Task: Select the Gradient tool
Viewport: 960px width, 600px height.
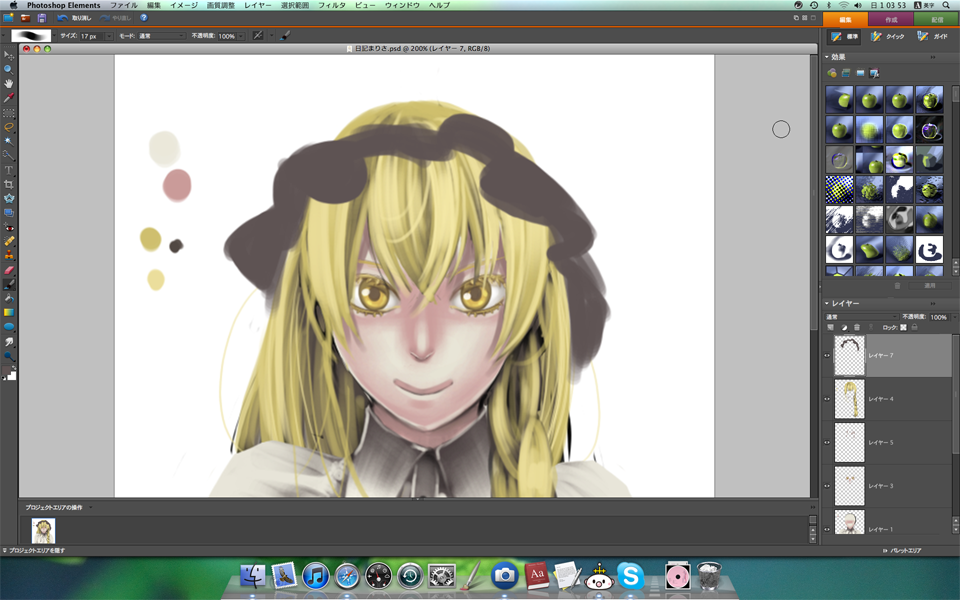Action: click(x=9, y=312)
